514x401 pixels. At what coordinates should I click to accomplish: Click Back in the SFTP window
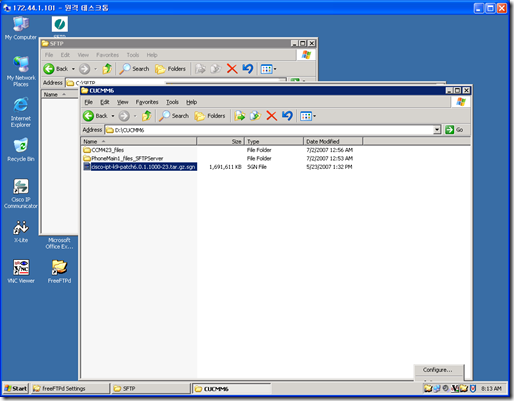point(56,69)
